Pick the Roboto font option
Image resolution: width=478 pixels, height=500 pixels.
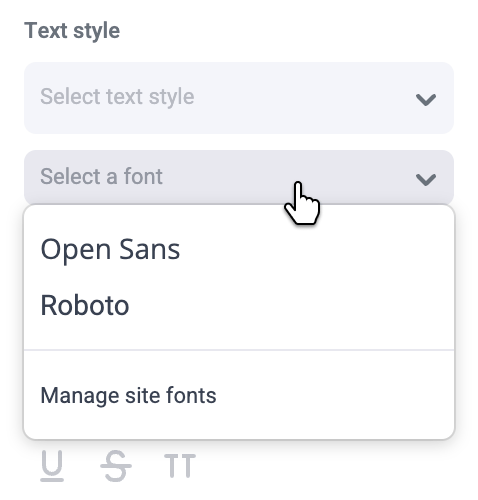coord(85,305)
